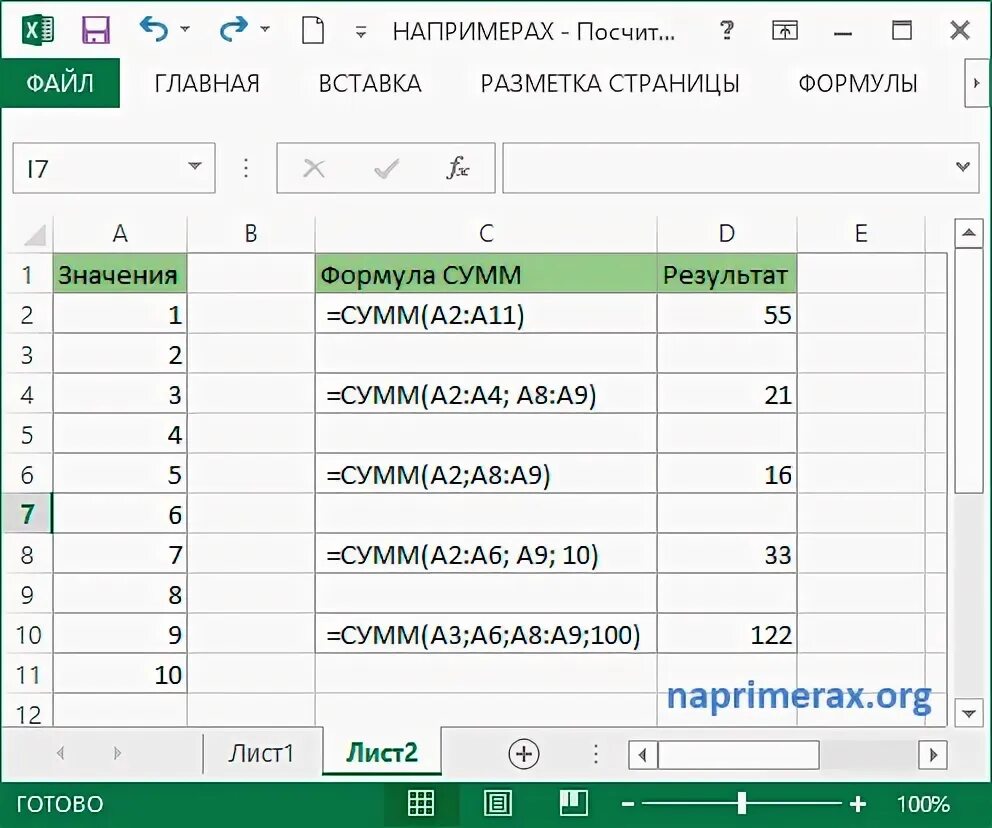Zoom out with the minus button
The height and width of the screenshot is (828, 992).
628,804
